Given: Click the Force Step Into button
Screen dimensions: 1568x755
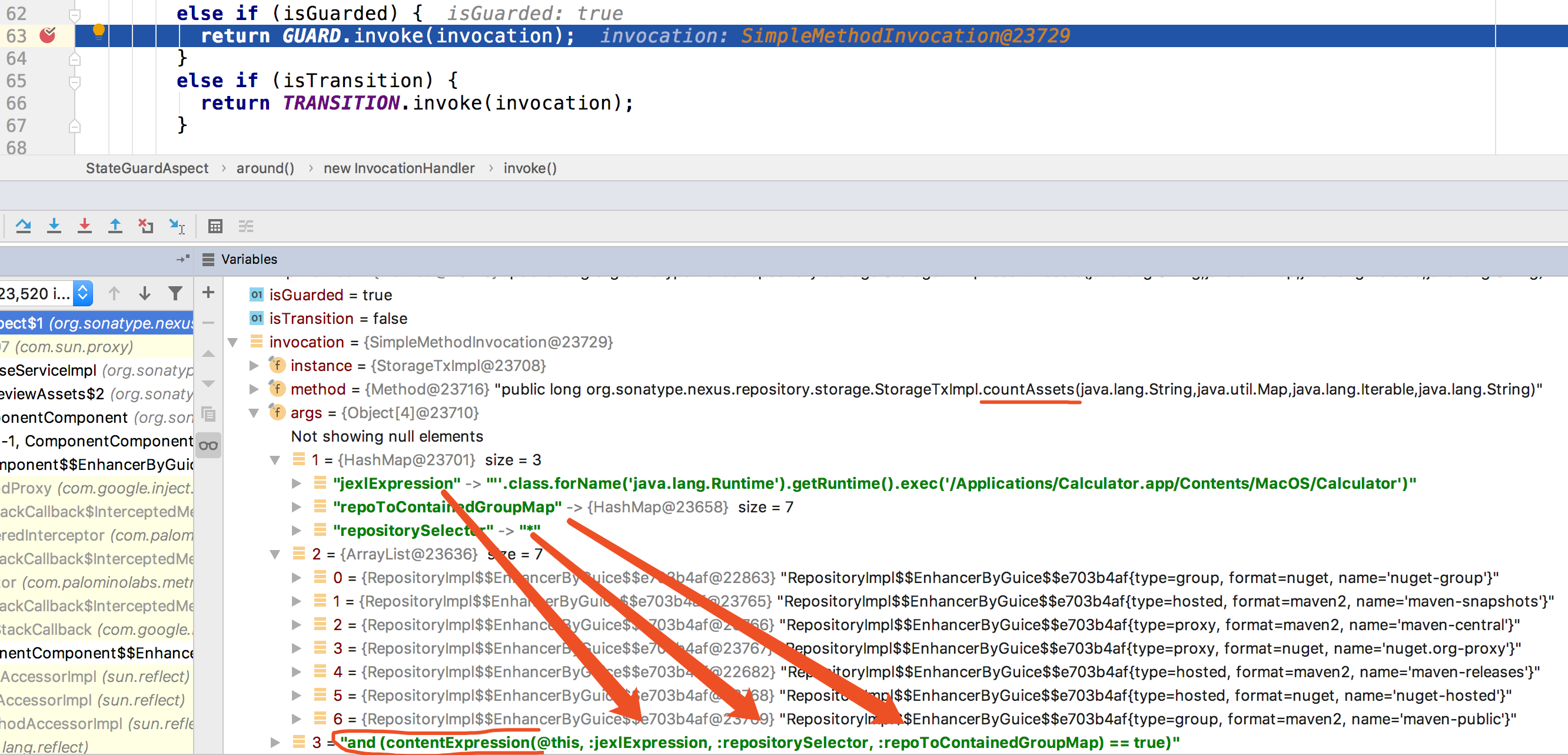Looking at the screenshot, I should [85, 226].
